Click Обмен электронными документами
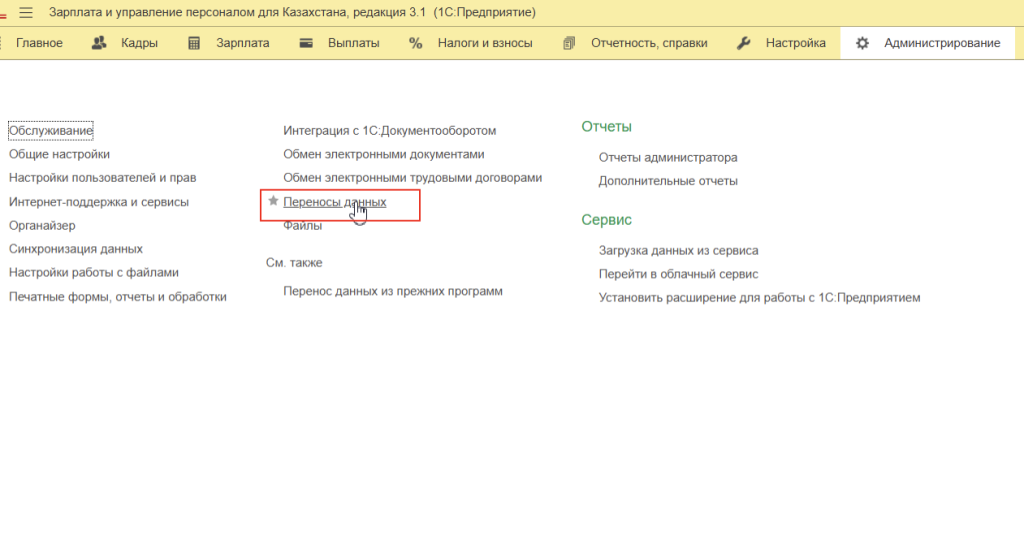 (384, 154)
